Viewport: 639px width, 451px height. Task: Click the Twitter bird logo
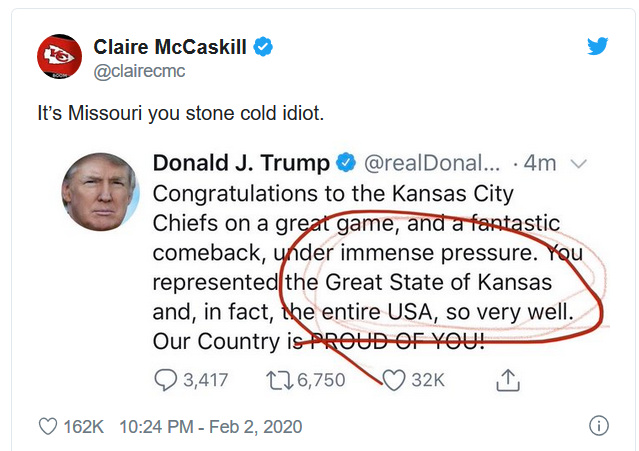[598, 47]
